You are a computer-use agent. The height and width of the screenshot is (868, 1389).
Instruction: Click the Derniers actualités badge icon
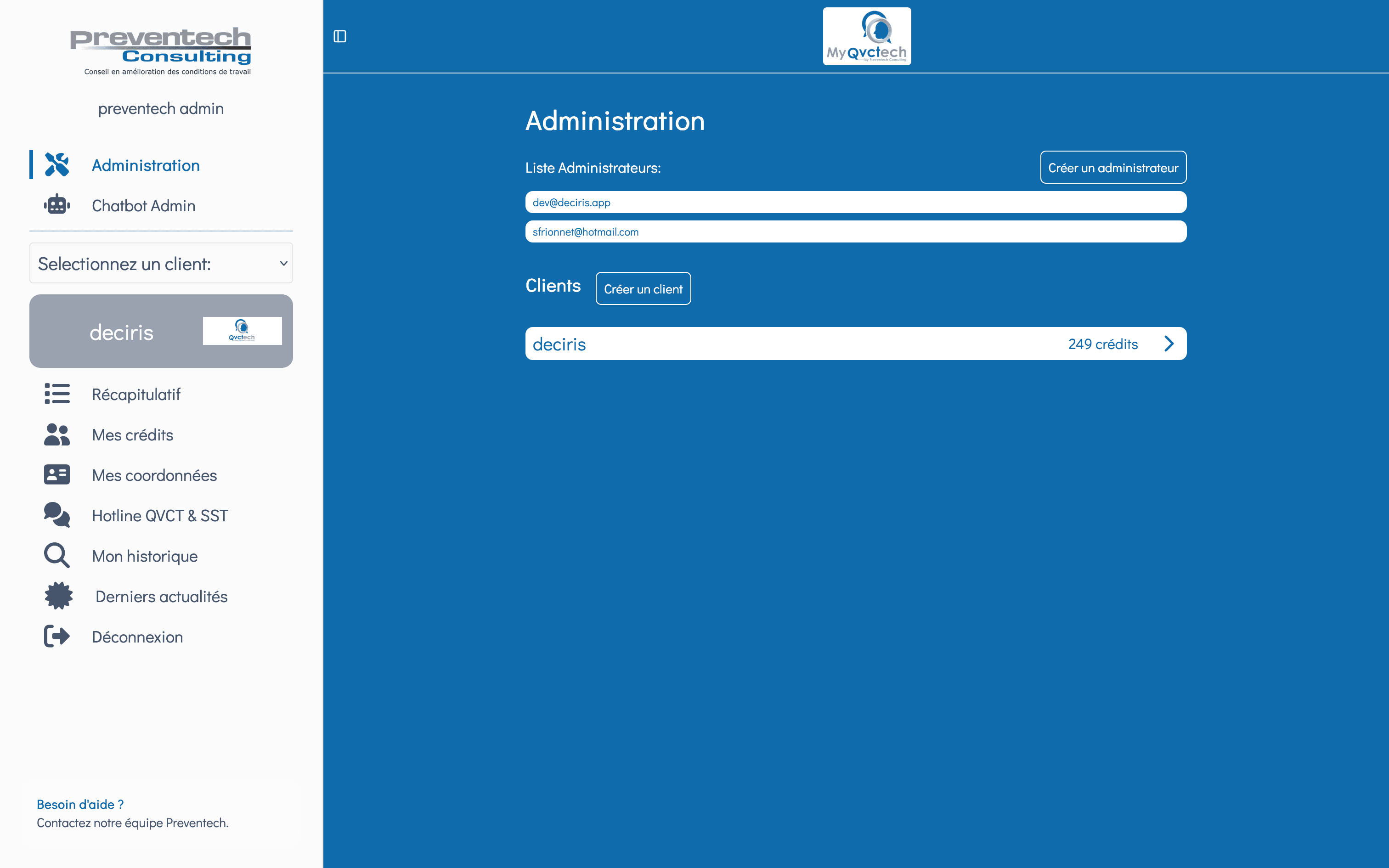(58, 596)
